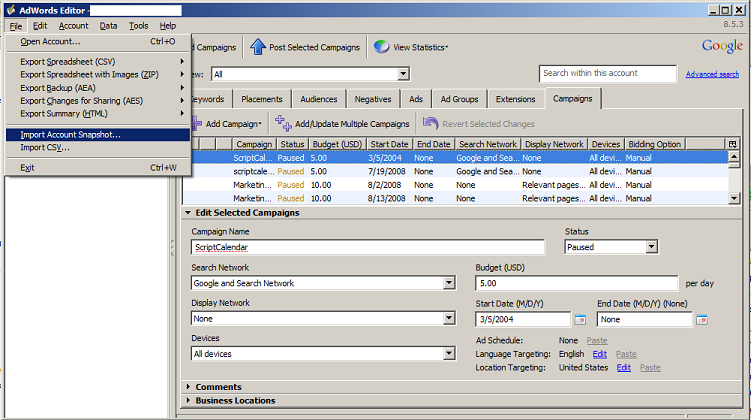Click the campaign table scroll-up arrow

point(734,157)
